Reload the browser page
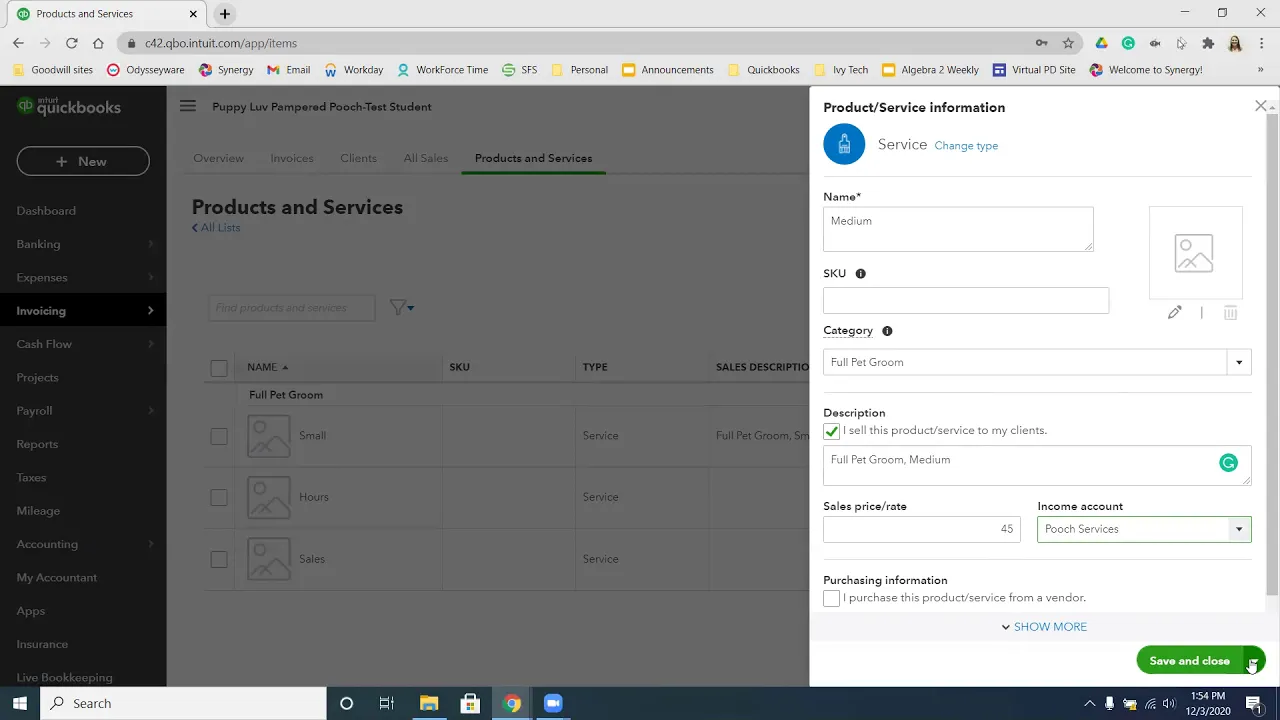 [x=72, y=43]
